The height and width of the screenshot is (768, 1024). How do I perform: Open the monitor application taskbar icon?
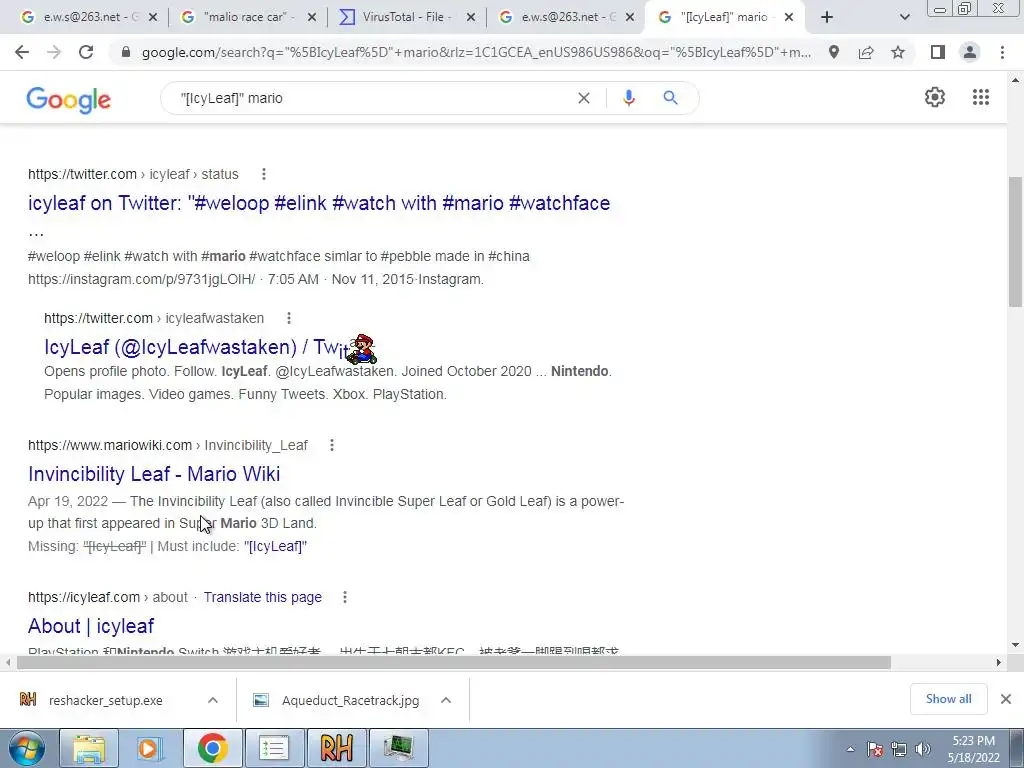(x=398, y=748)
